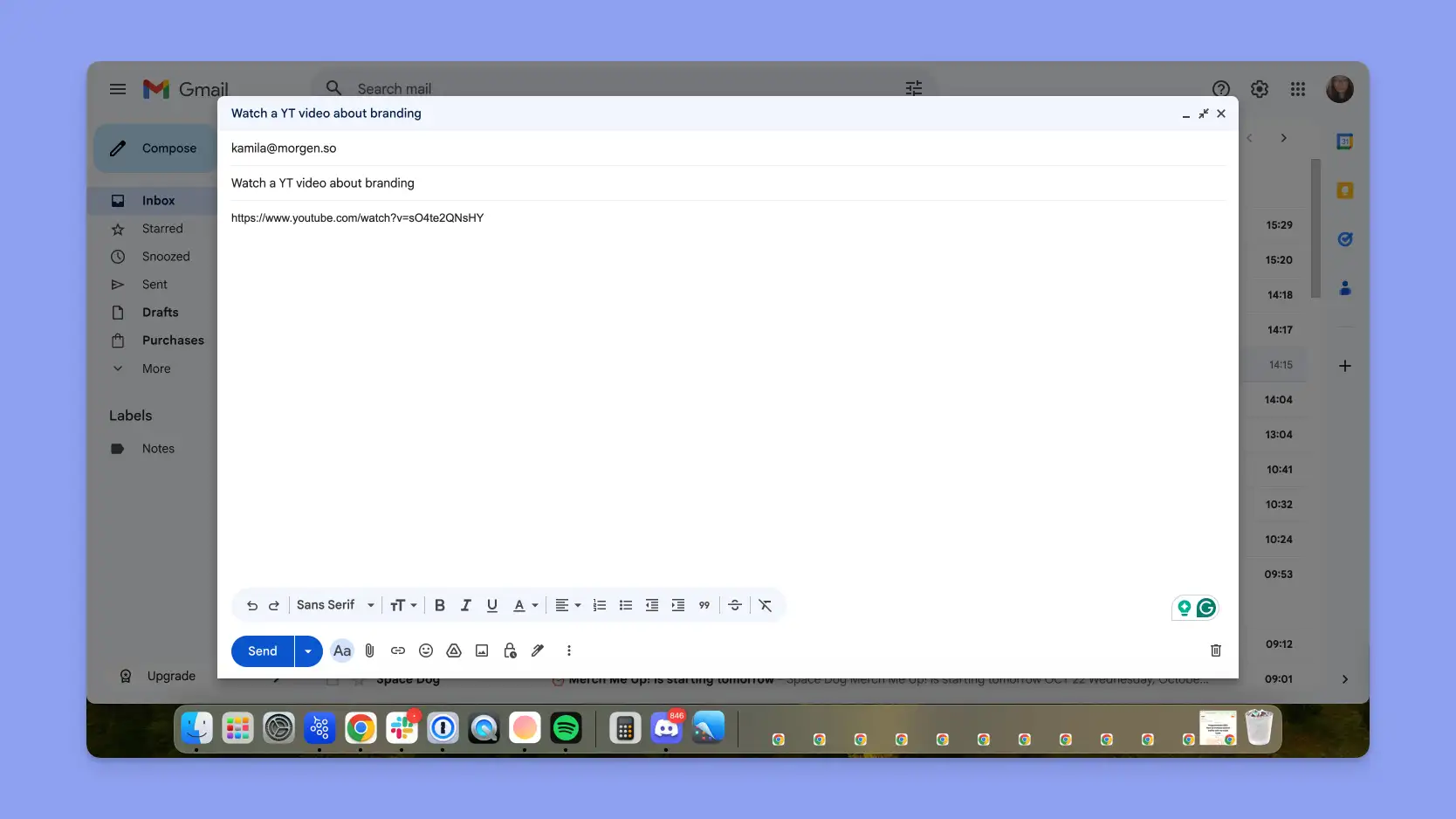Show search options filter icon

[x=914, y=89]
